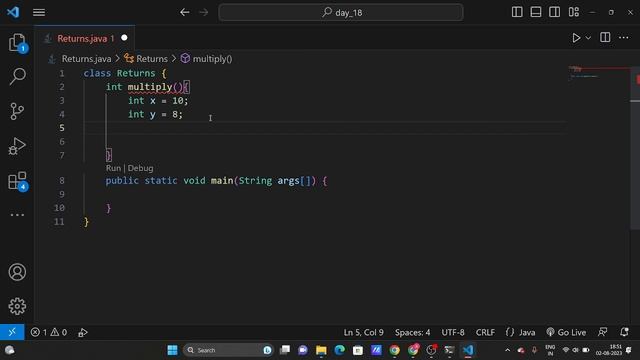Open the remote window indicator in status bar

tap(12, 332)
